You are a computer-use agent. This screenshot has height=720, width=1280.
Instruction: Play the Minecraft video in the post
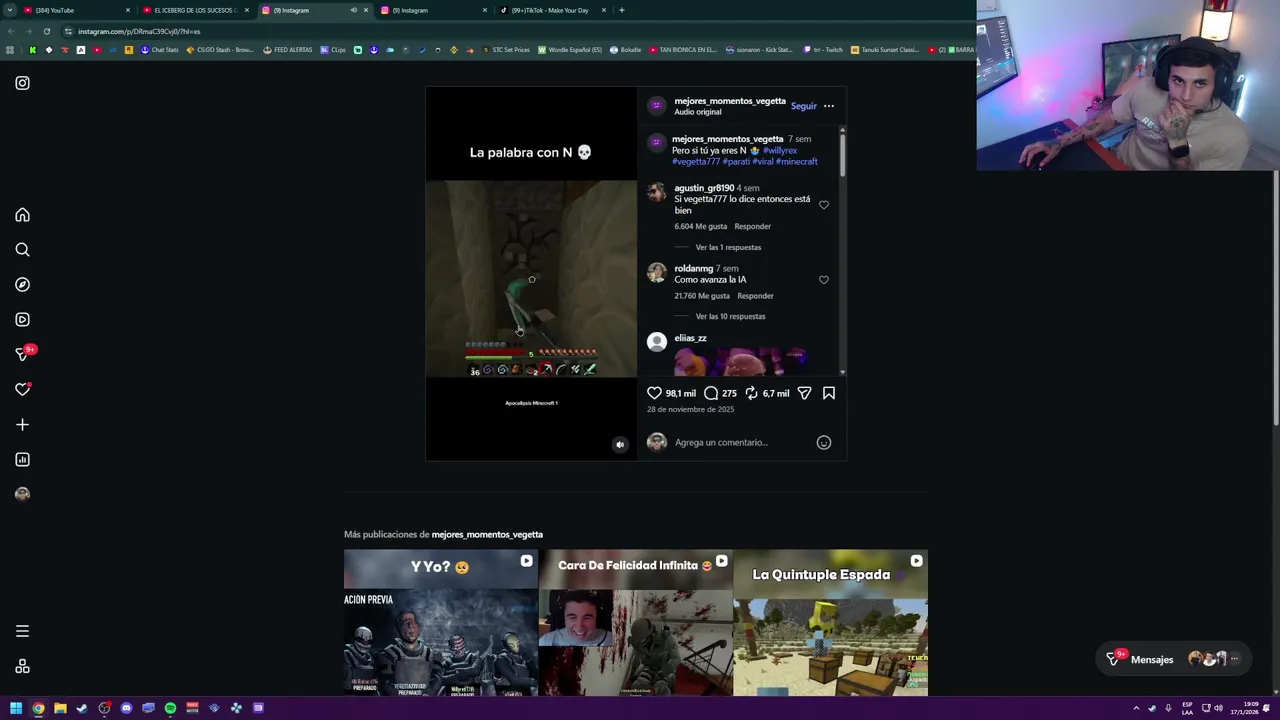click(x=531, y=279)
